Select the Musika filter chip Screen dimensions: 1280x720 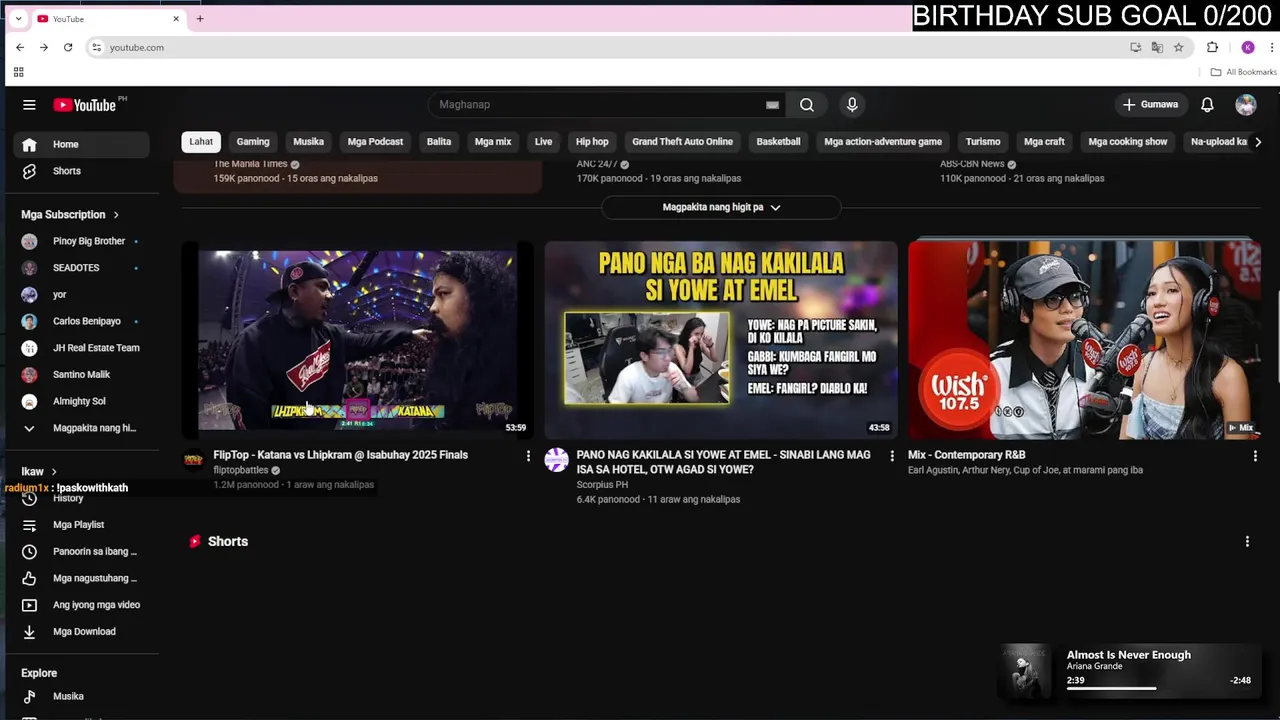308,142
